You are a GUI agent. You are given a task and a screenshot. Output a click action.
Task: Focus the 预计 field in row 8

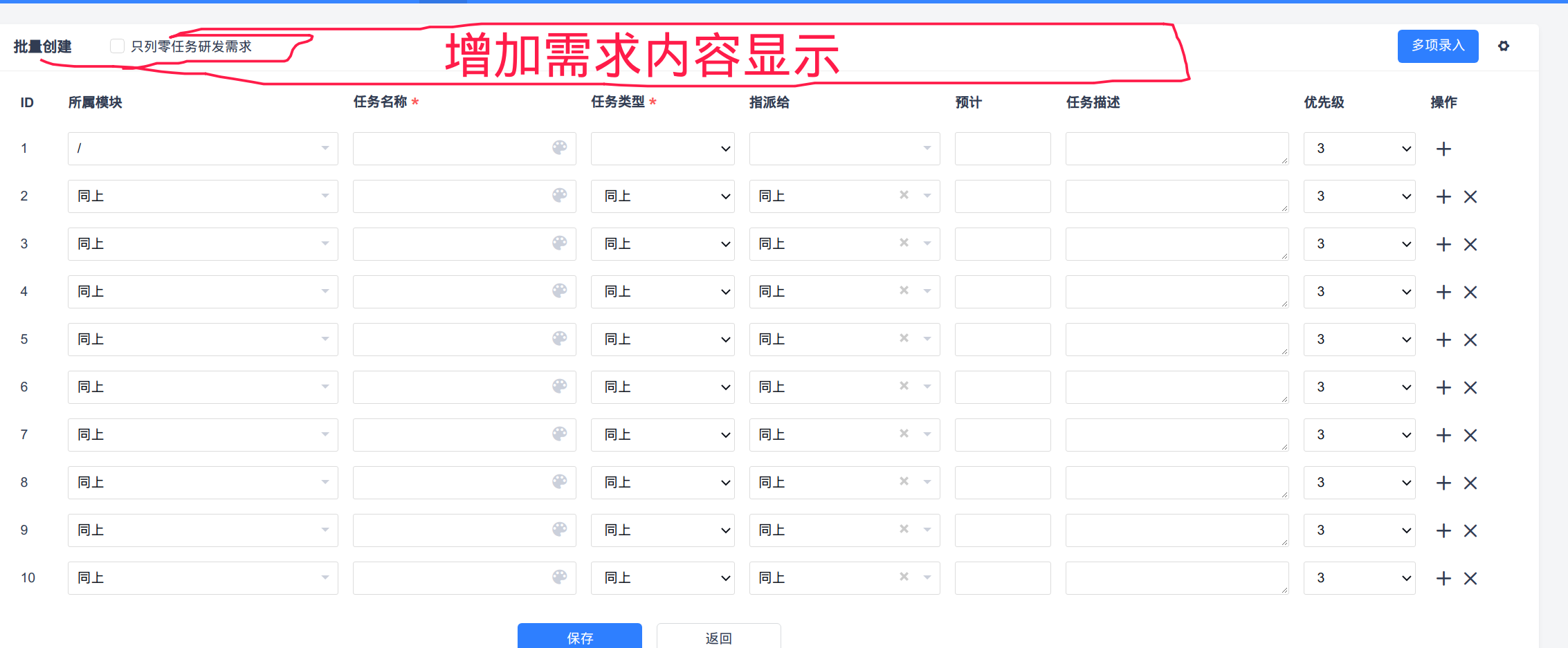[x=1003, y=483]
